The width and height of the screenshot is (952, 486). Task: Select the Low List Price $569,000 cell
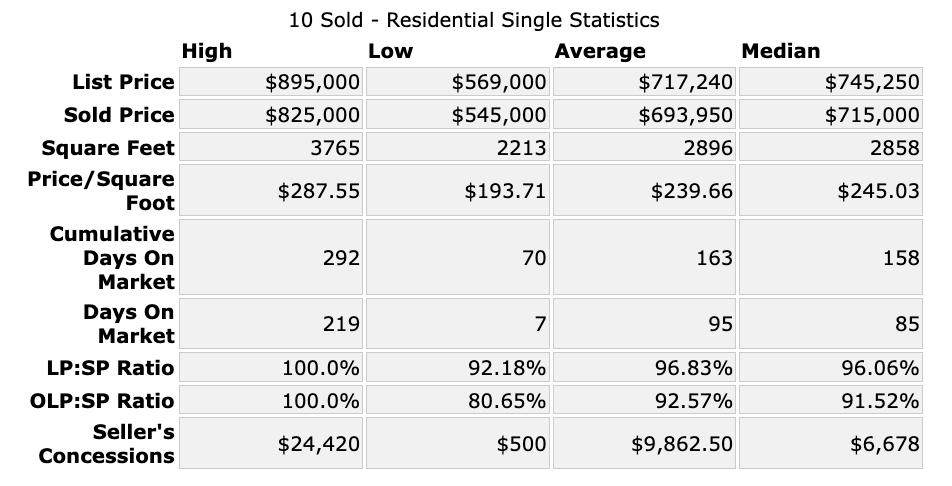point(458,82)
